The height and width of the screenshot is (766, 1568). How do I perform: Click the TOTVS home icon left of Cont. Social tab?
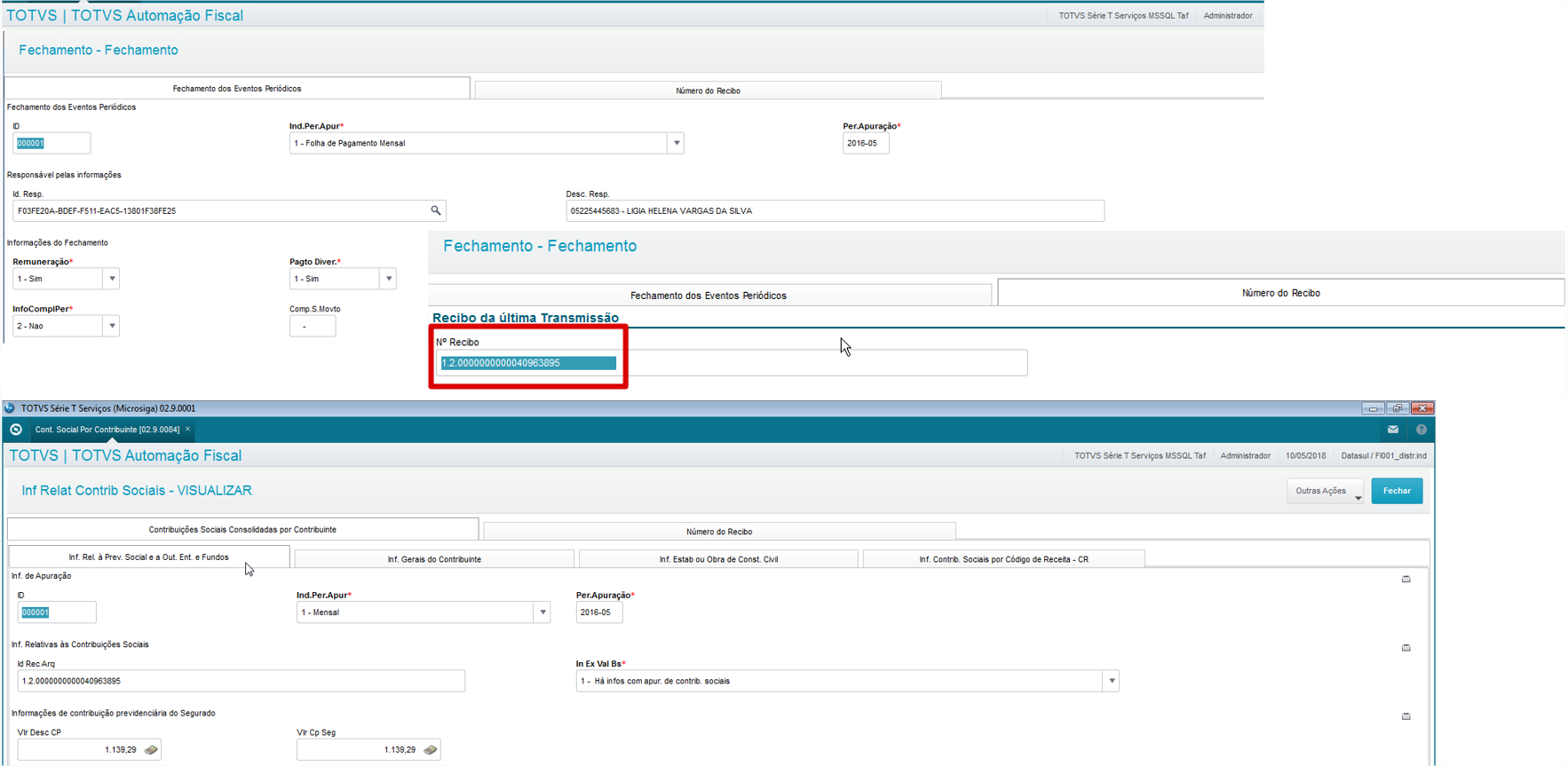tap(16, 430)
